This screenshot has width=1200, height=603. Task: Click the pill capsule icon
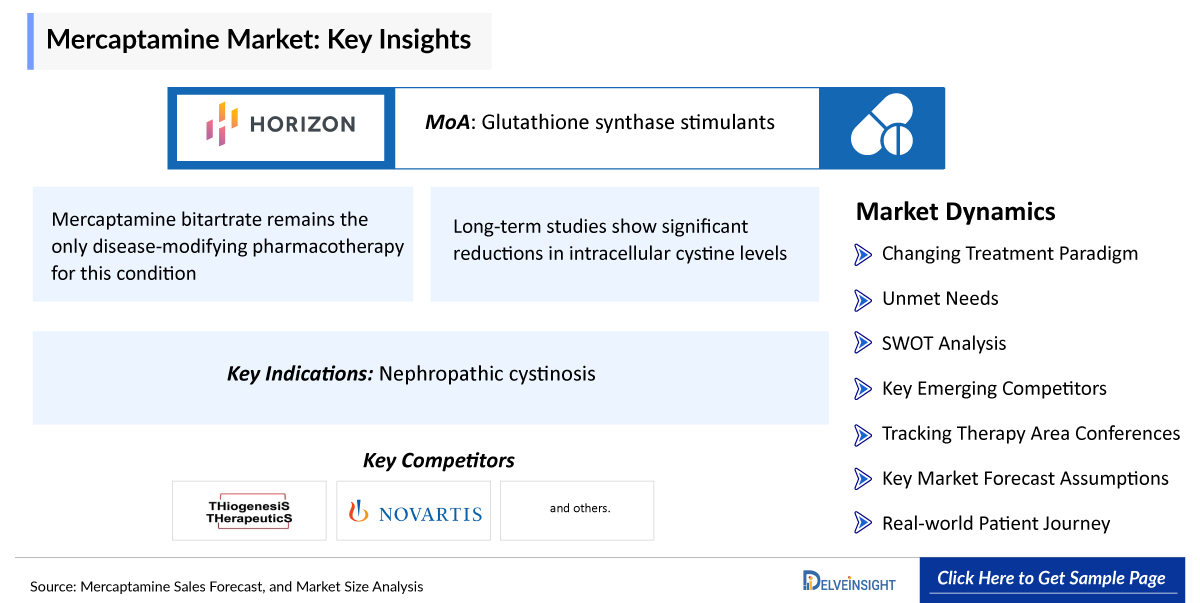(881, 126)
